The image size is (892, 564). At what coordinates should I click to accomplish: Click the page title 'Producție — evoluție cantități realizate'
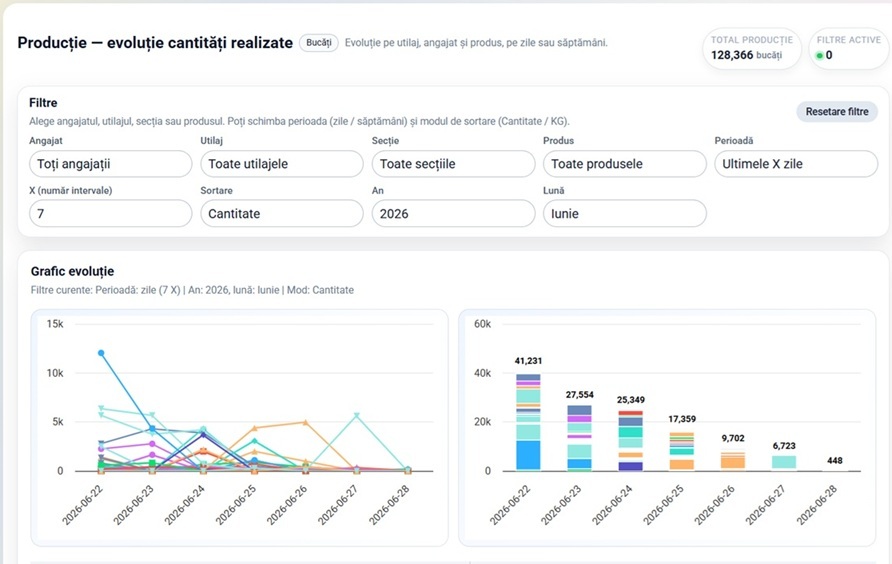(x=155, y=43)
